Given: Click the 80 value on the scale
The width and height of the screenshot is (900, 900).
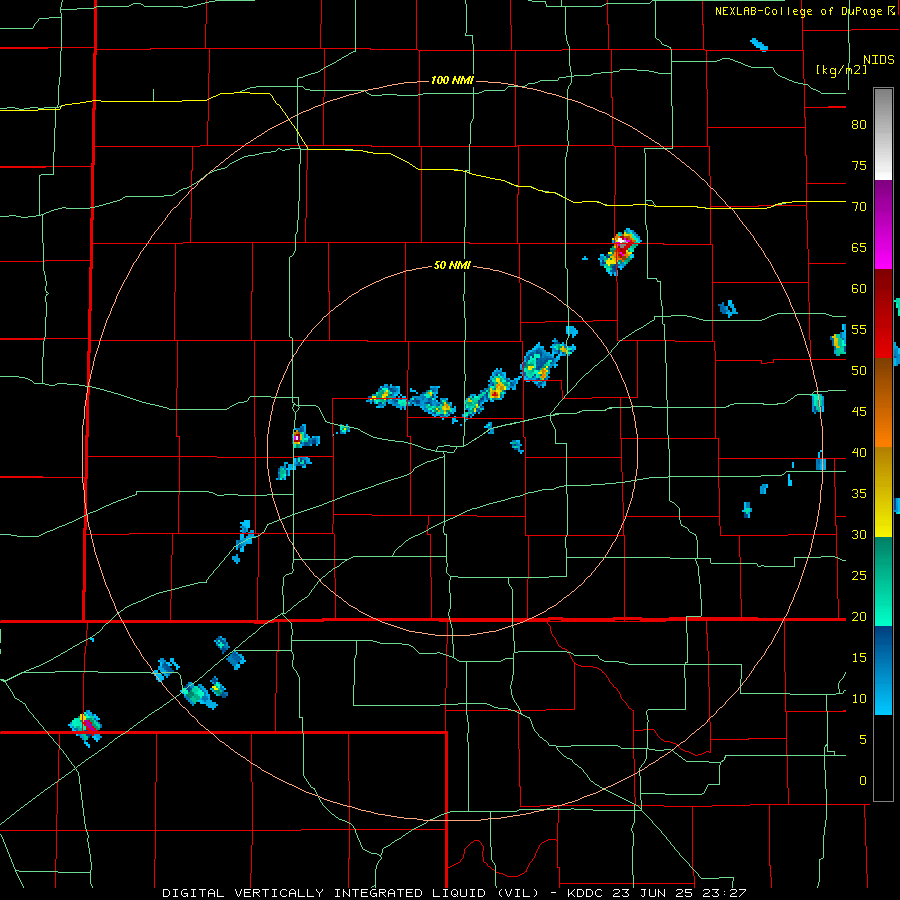Looking at the screenshot, I should tap(859, 125).
